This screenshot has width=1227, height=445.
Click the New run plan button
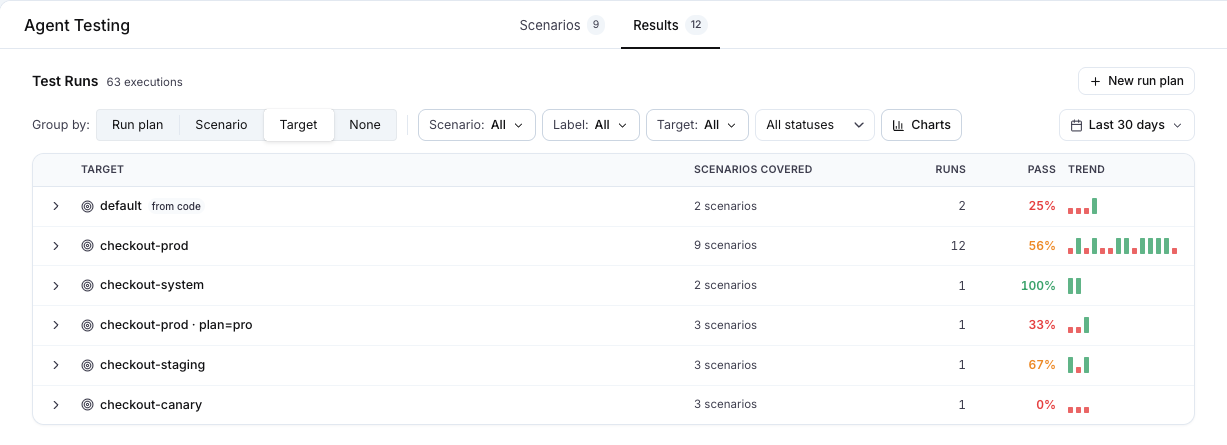point(1136,81)
